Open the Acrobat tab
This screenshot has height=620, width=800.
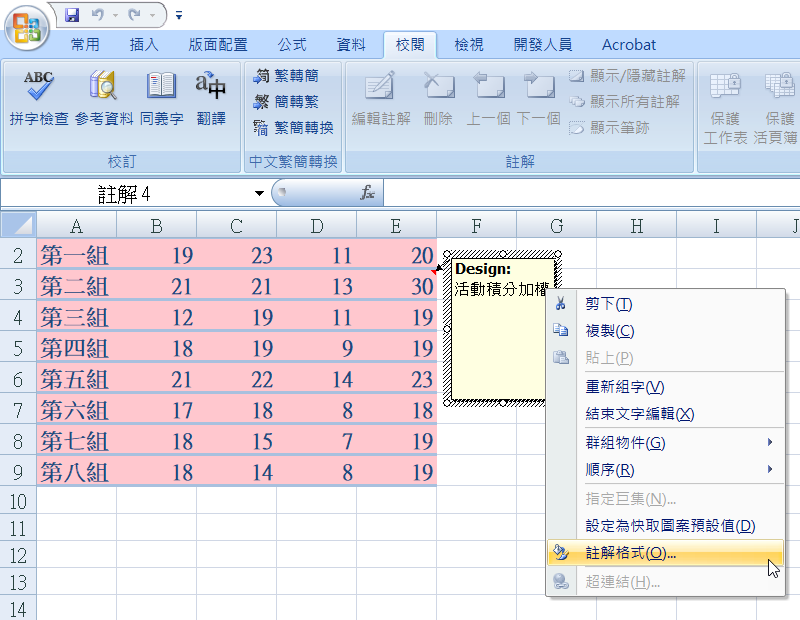pyautogui.click(x=629, y=45)
